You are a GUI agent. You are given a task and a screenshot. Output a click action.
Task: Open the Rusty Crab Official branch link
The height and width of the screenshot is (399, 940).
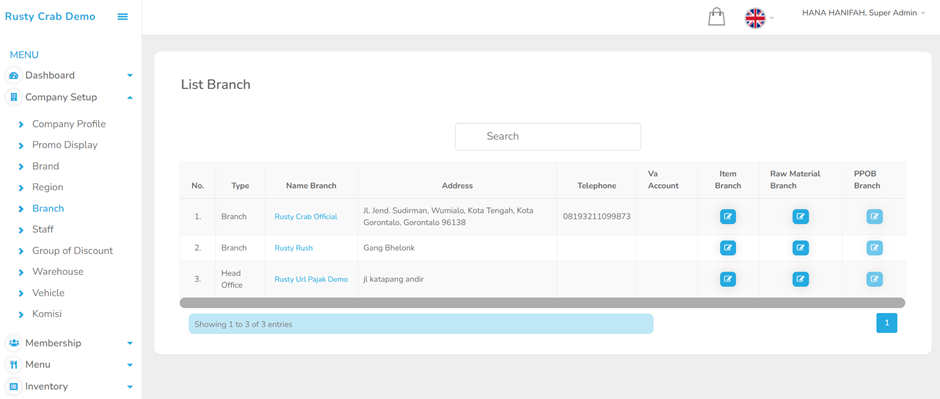pyautogui.click(x=306, y=217)
